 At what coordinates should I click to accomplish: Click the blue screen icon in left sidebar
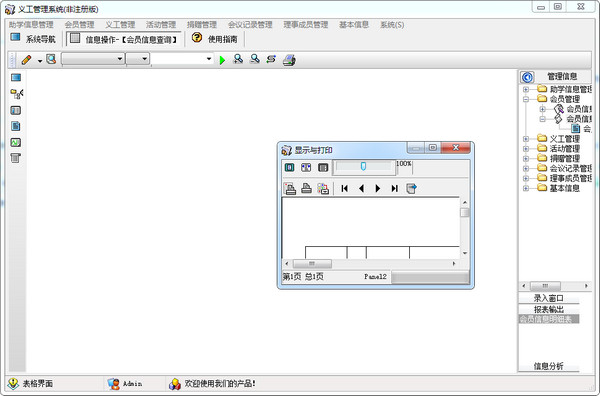pos(16,78)
